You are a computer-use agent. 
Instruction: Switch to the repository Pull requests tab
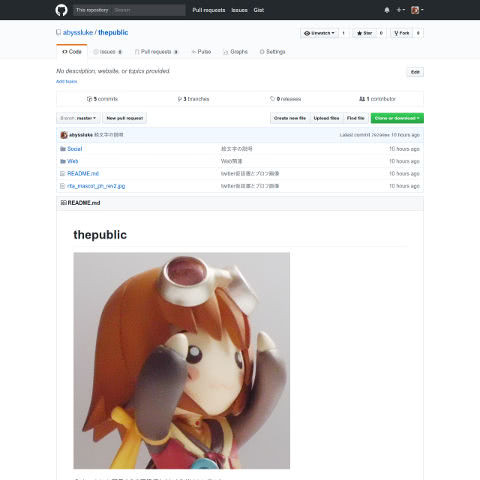(x=156, y=52)
